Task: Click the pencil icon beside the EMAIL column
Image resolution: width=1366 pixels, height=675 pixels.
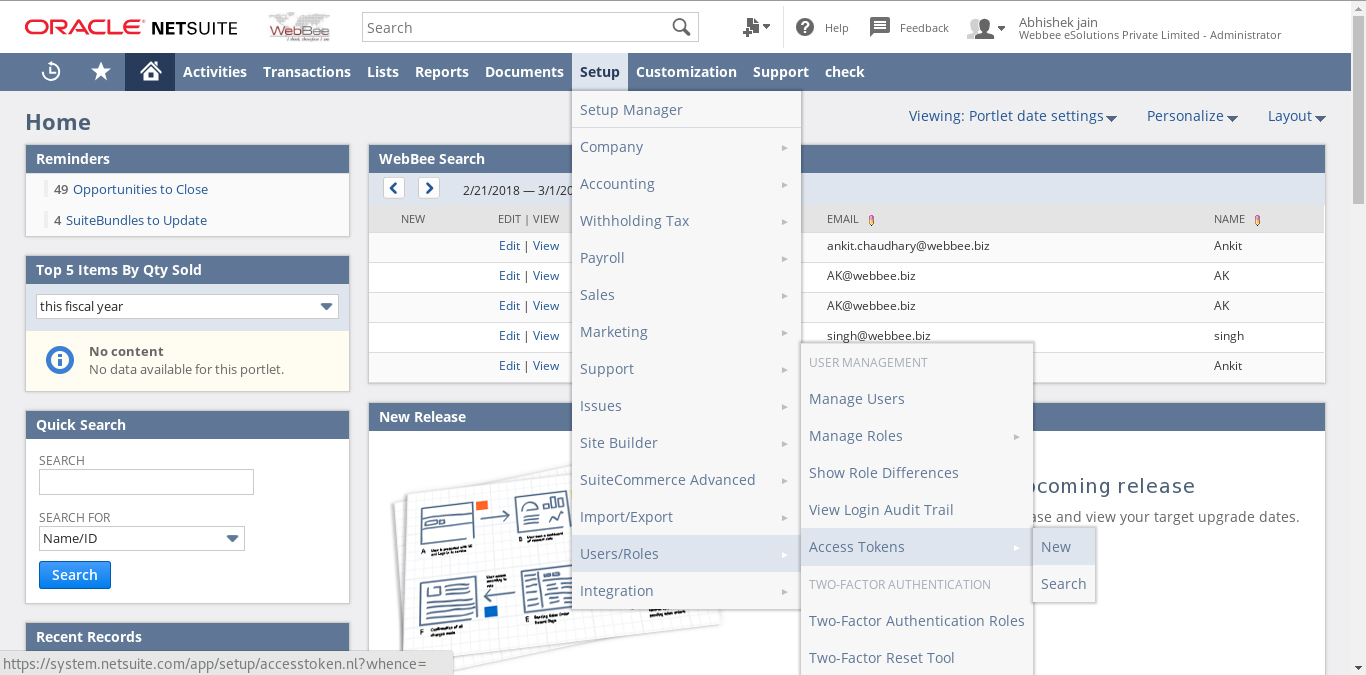Action: pyautogui.click(x=871, y=220)
